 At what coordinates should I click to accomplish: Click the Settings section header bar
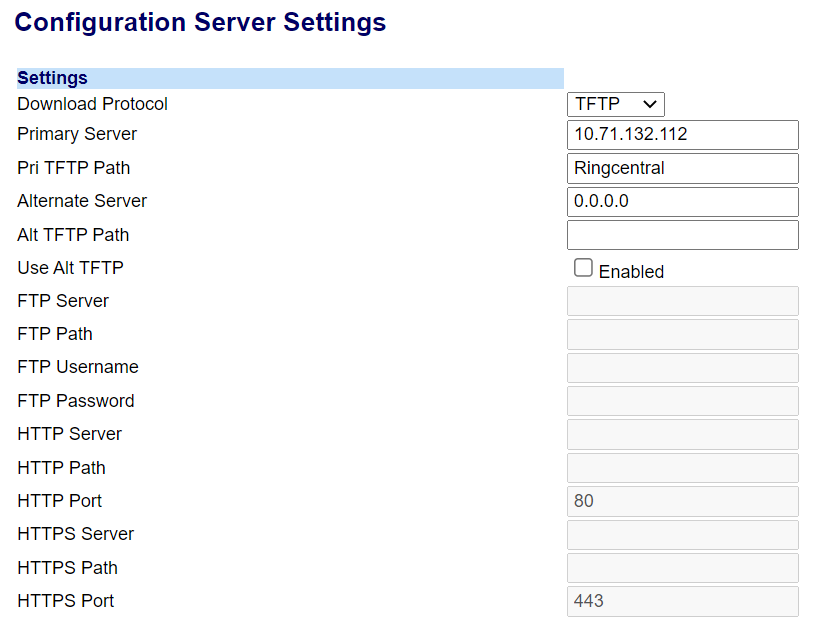click(290, 78)
